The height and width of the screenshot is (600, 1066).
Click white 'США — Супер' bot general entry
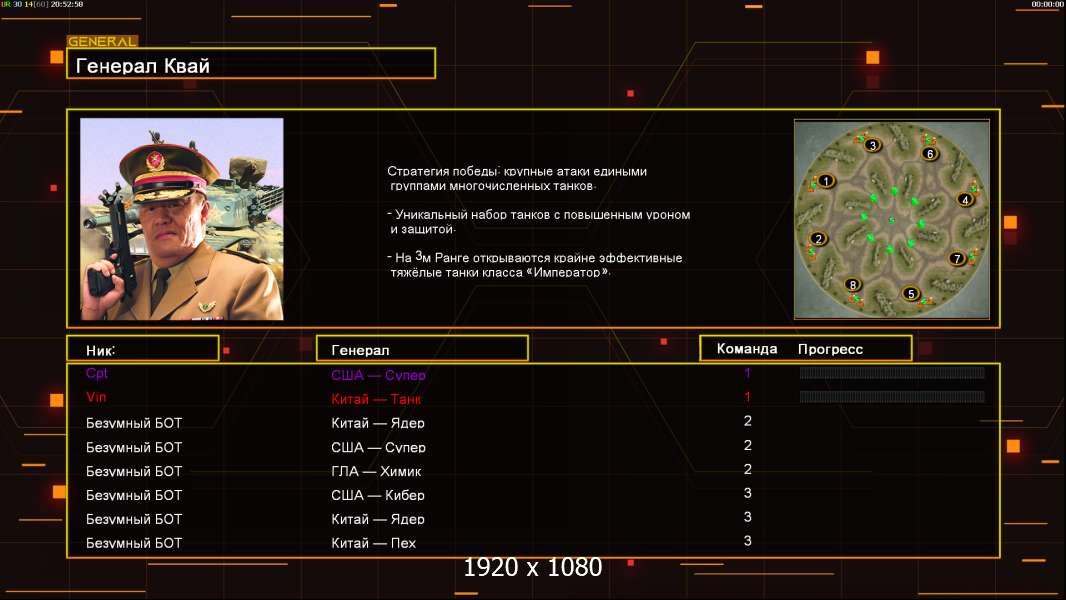pos(378,447)
